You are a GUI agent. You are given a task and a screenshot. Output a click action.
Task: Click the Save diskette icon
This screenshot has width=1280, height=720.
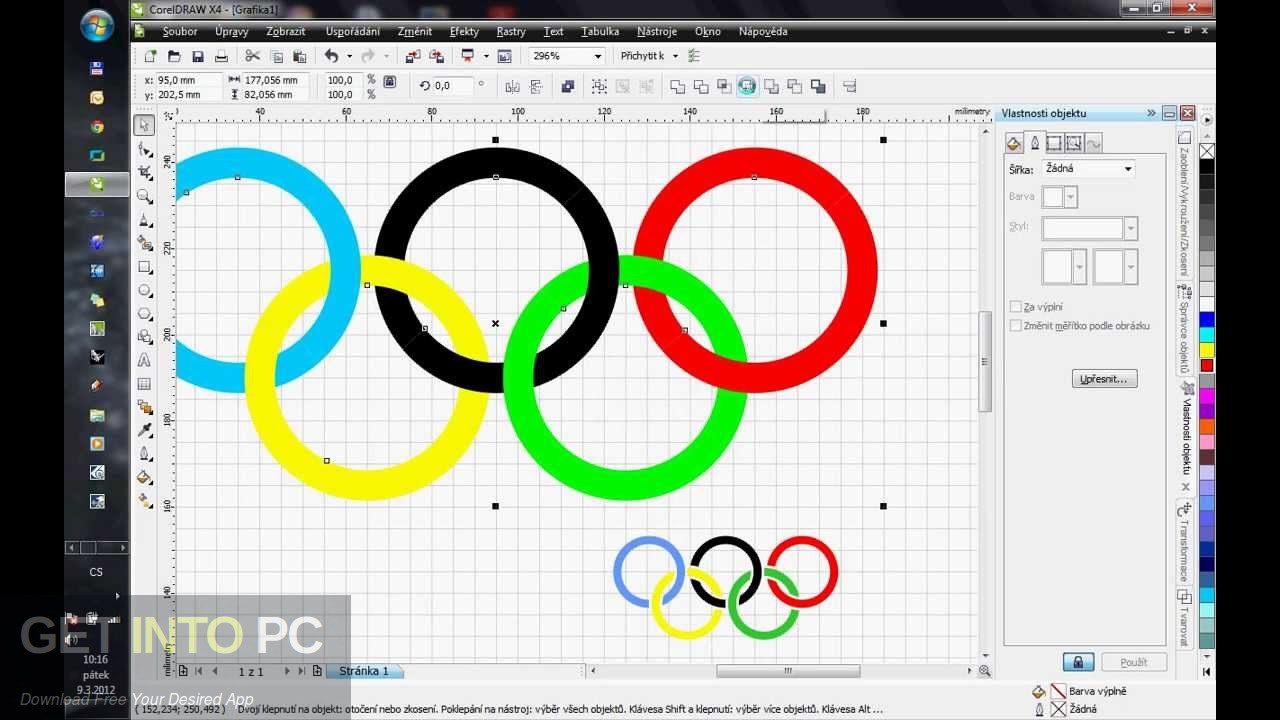coord(197,56)
